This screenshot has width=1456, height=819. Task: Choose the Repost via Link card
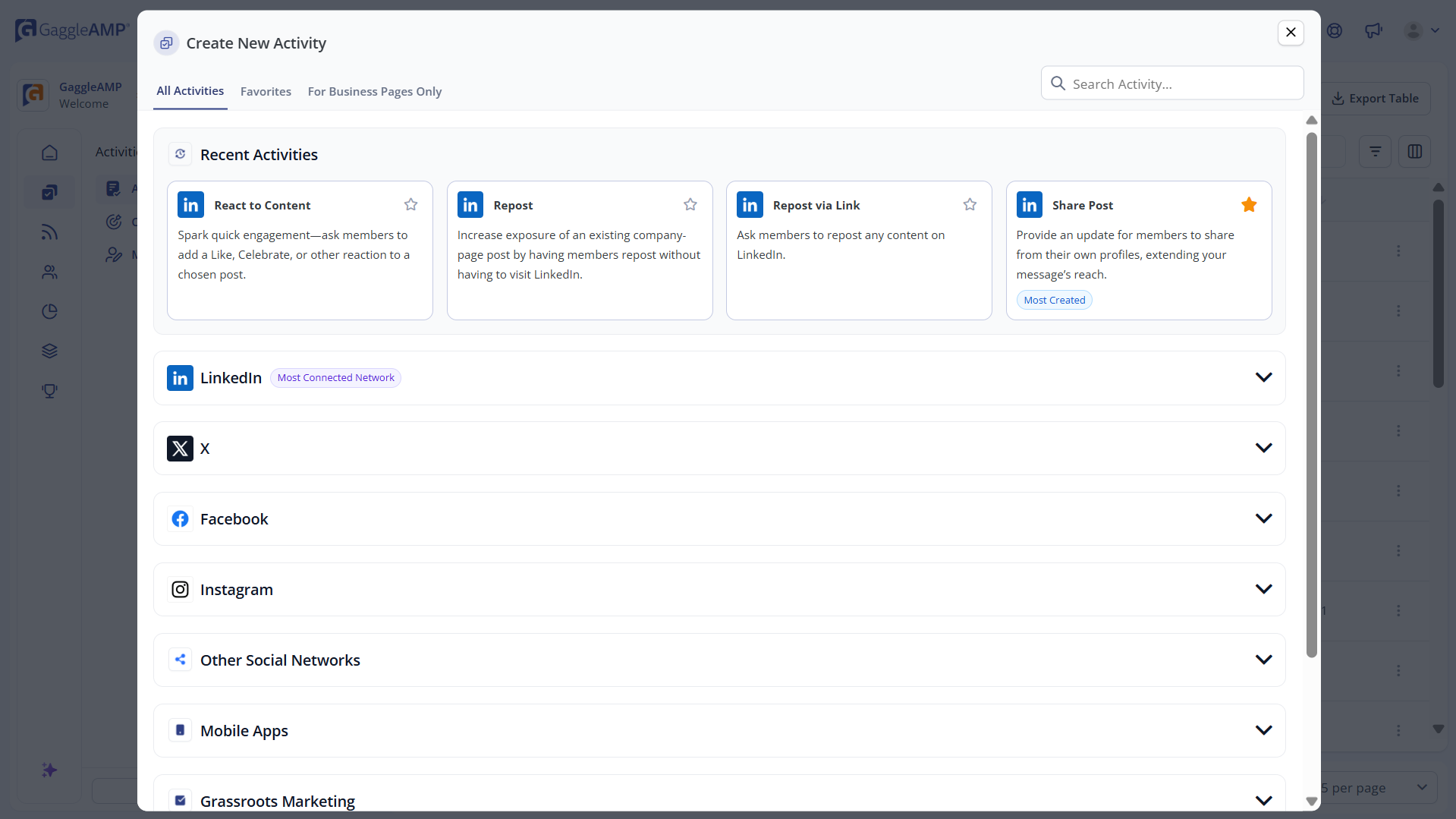coord(859,250)
